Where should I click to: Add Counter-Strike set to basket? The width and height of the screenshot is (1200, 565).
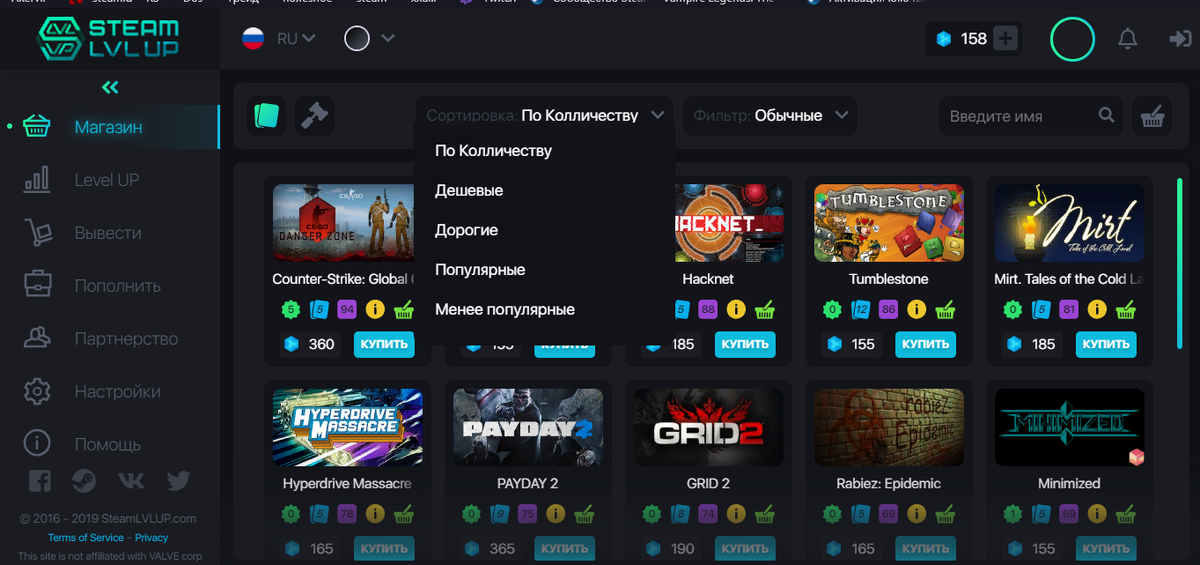pos(404,309)
